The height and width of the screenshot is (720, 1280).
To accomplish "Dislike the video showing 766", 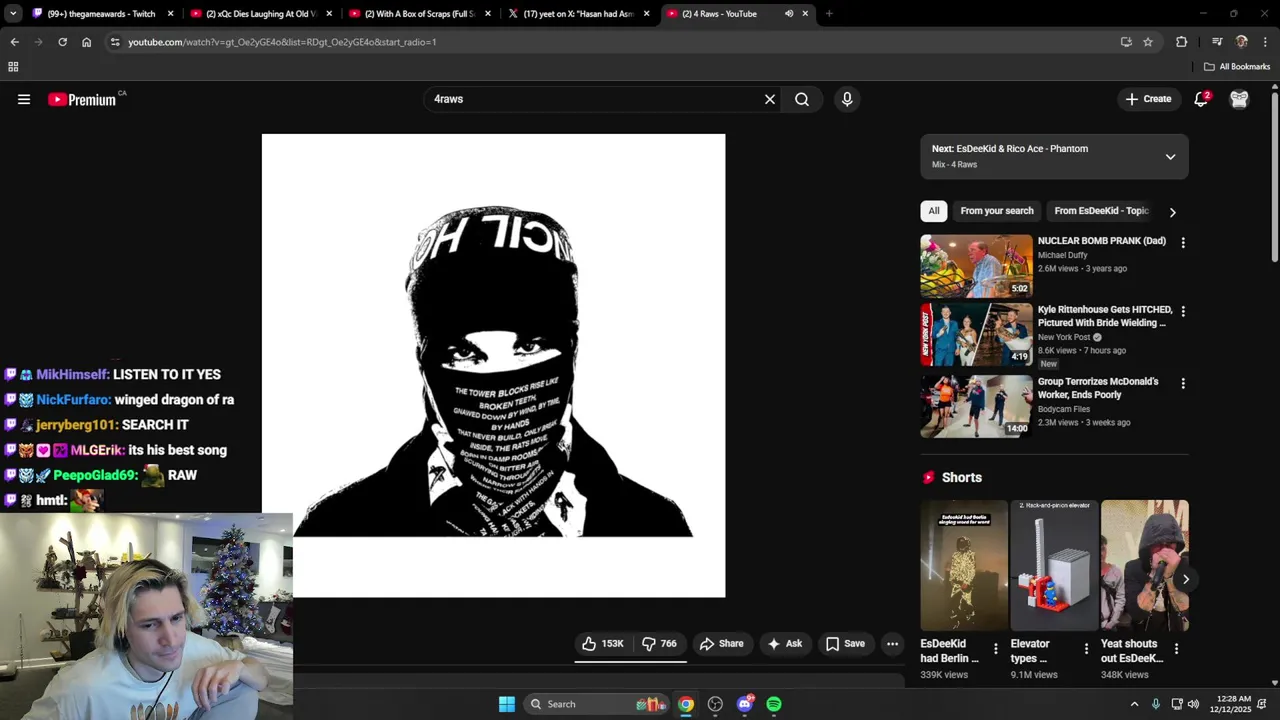I will 659,644.
